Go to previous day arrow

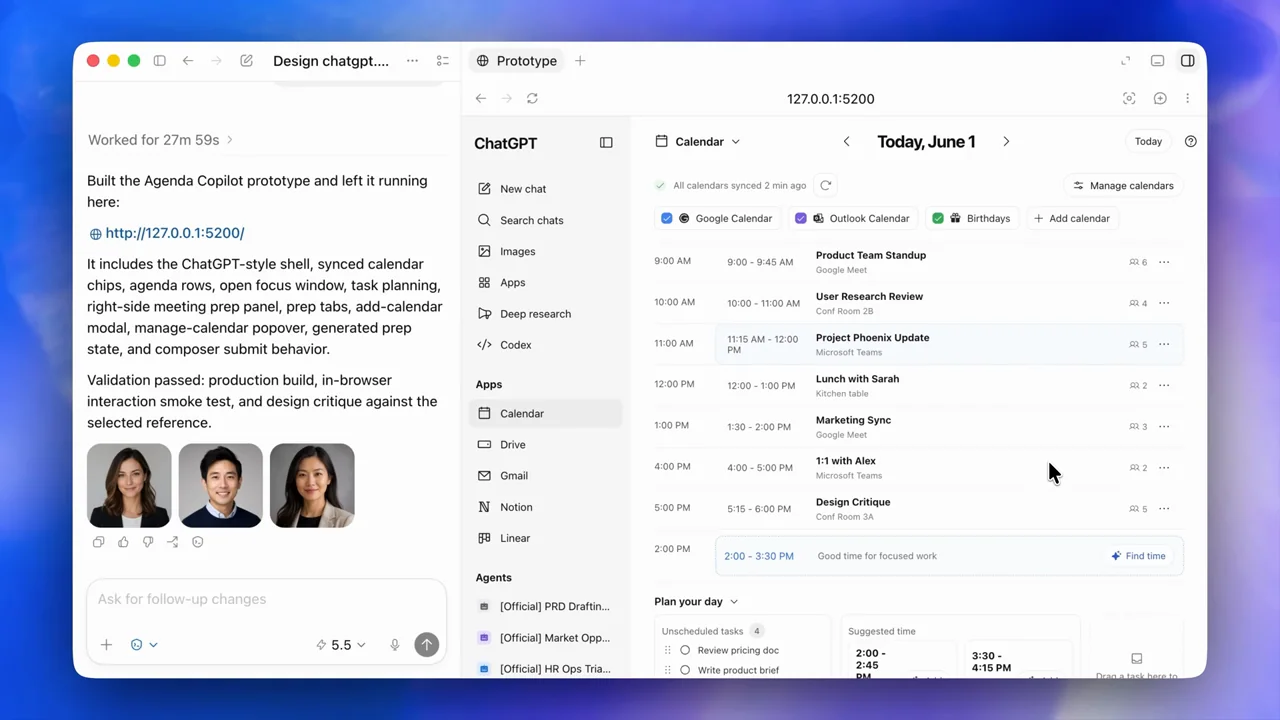coord(847,142)
